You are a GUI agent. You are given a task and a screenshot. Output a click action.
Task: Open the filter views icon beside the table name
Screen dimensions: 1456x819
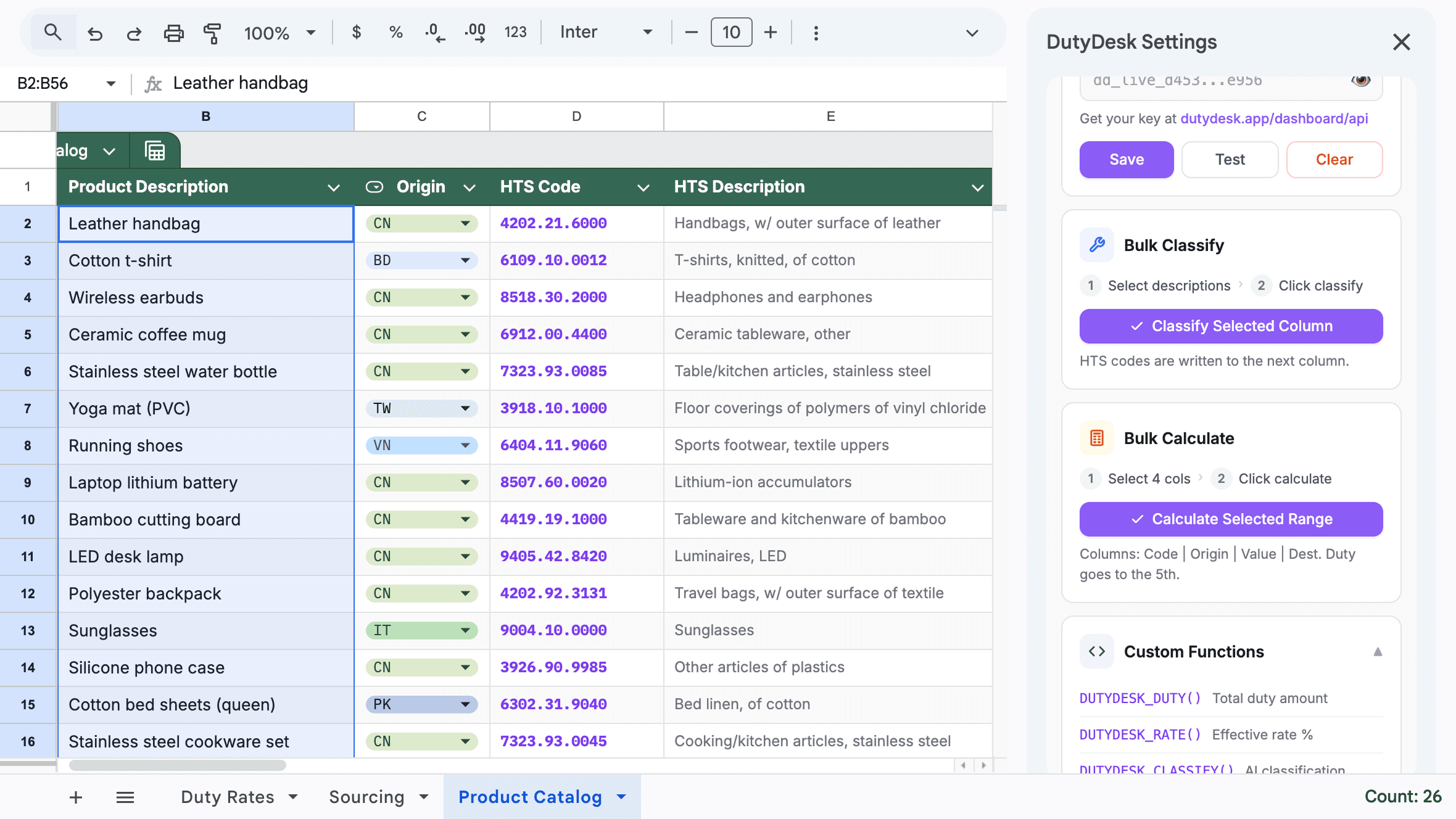pos(154,150)
